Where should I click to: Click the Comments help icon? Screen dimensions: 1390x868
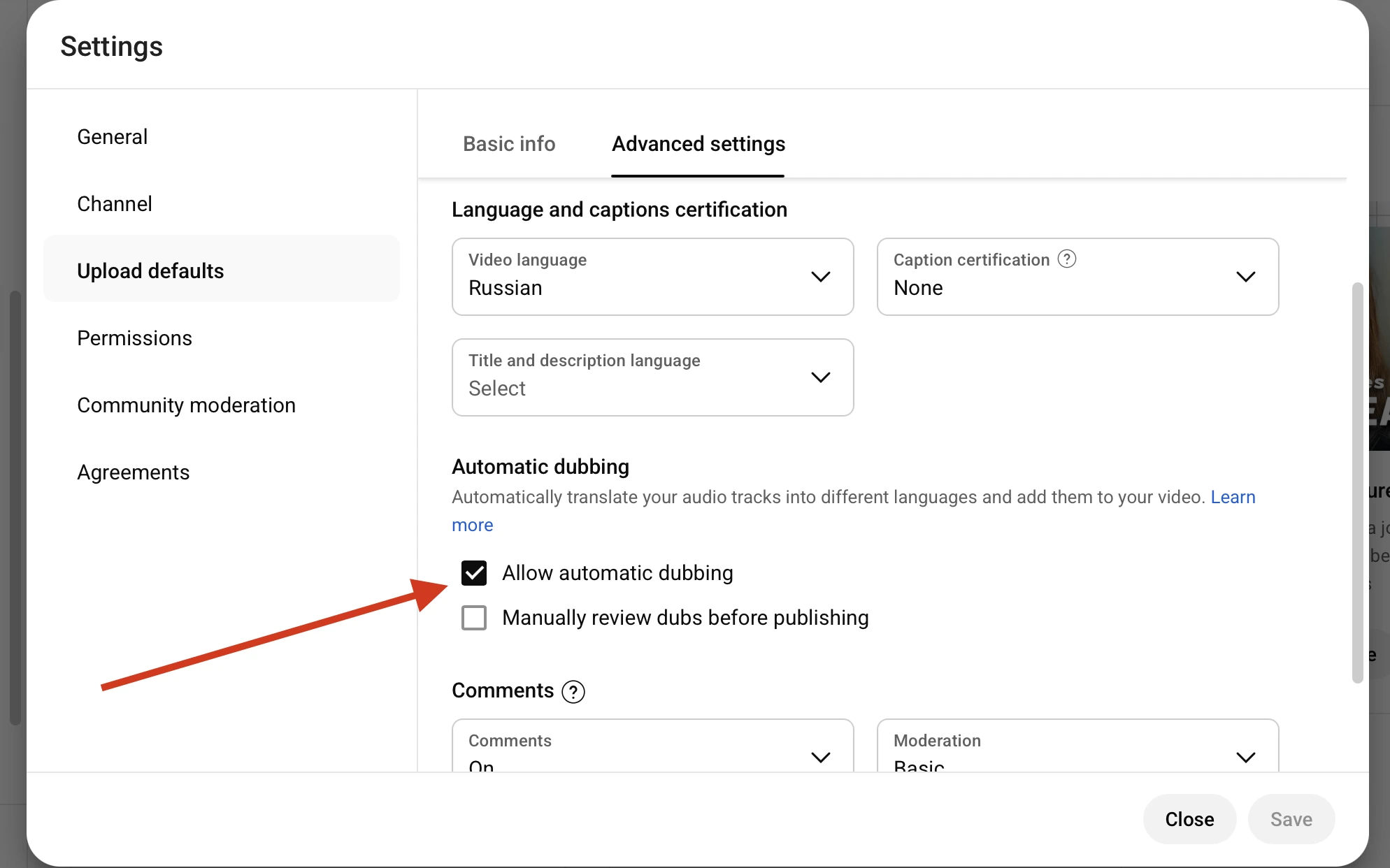tap(573, 691)
